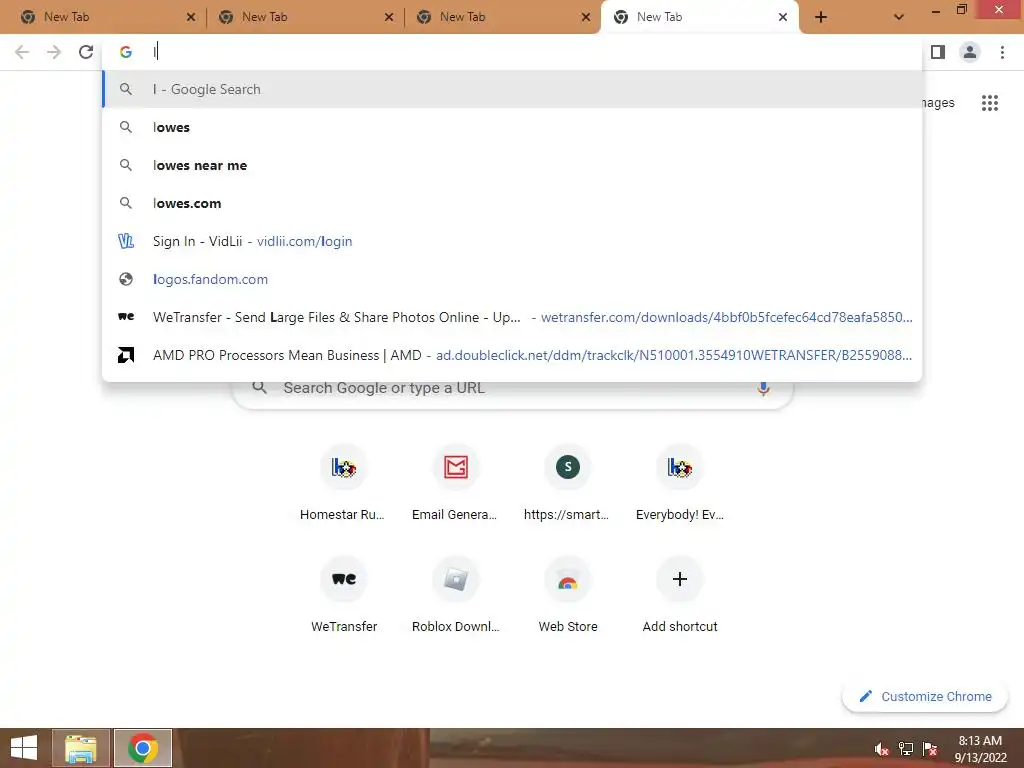The image size is (1024, 768).
Task: Switch to the first New Tab
Action: pyautogui.click(x=104, y=18)
